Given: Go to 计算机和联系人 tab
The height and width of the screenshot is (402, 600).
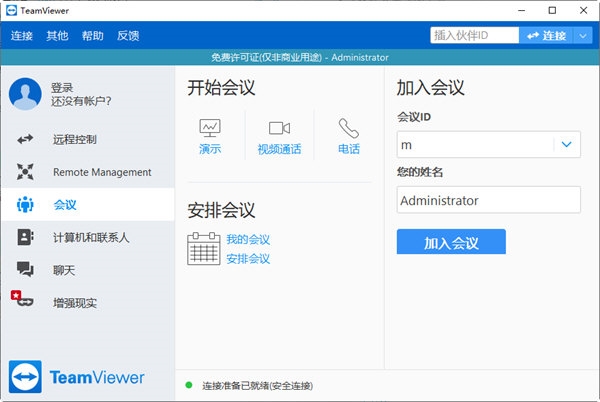Looking at the screenshot, I should pyautogui.click(x=88, y=237).
